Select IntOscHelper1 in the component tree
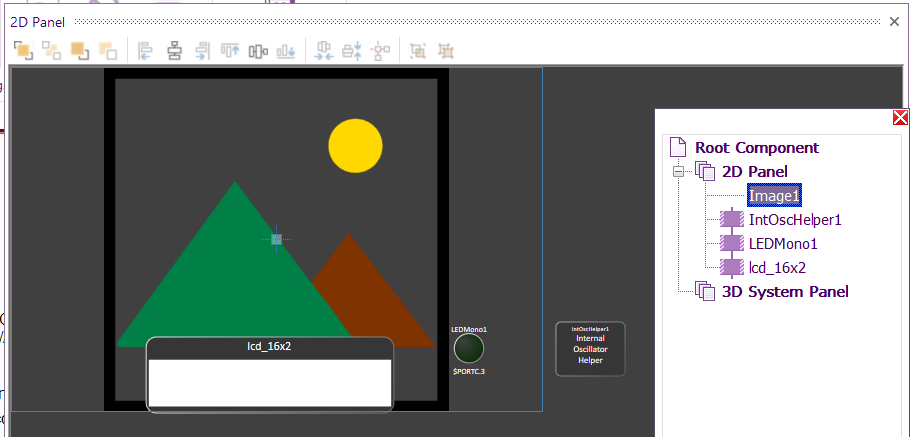Screen dimensions: 910x437 (794, 219)
